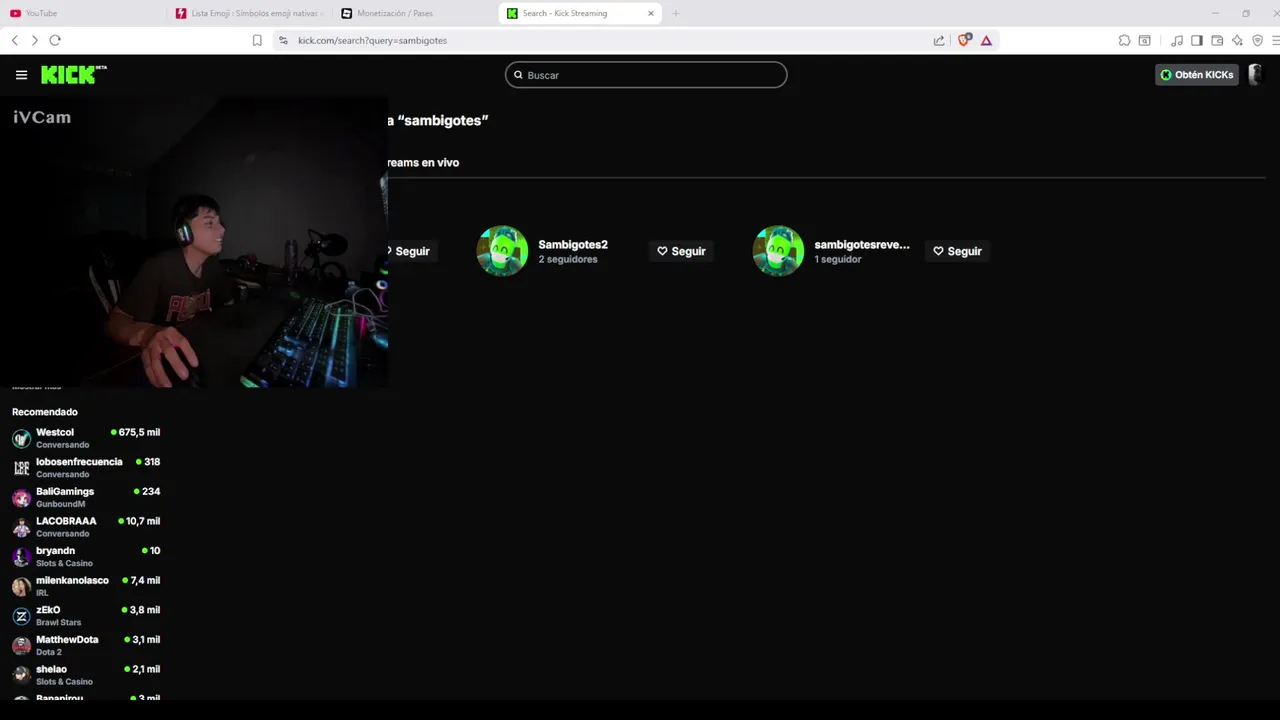Click '1 seguidor' under sambigotesreve...
1280x720 pixels.
point(838,259)
